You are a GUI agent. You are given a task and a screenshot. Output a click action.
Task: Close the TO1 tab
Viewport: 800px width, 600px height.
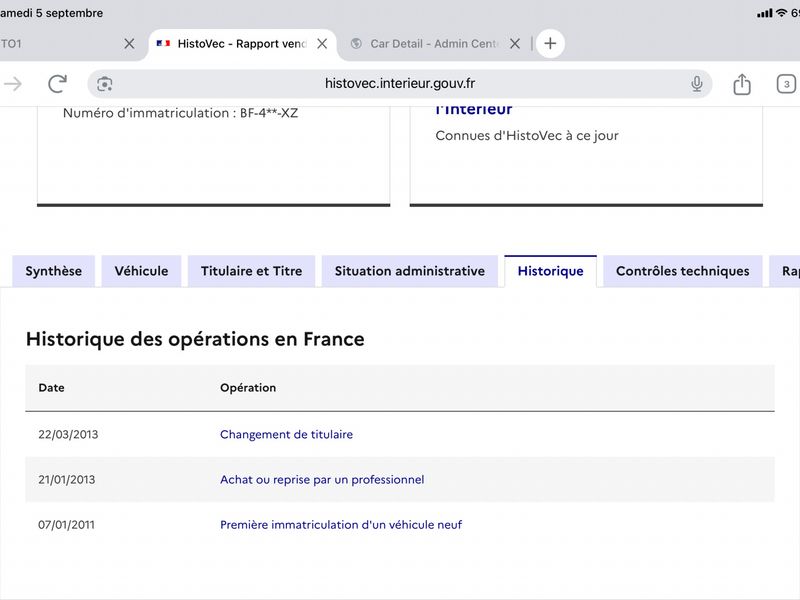tap(129, 44)
